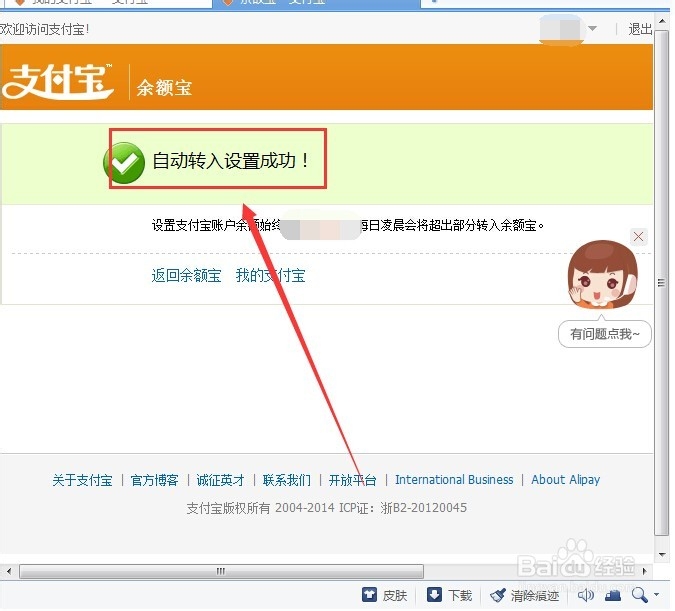675x611 pixels.
Task: Click the 有问题点我~ help bubble
Action: (x=604, y=334)
